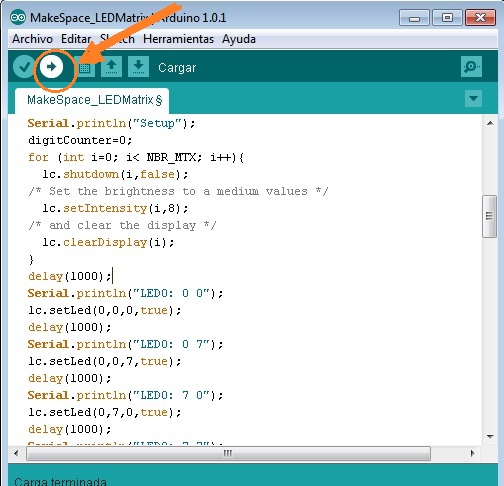The height and width of the screenshot is (486, 504).
Task: Click the vertical scrollbar down arrow
Action: pos(490,436)
